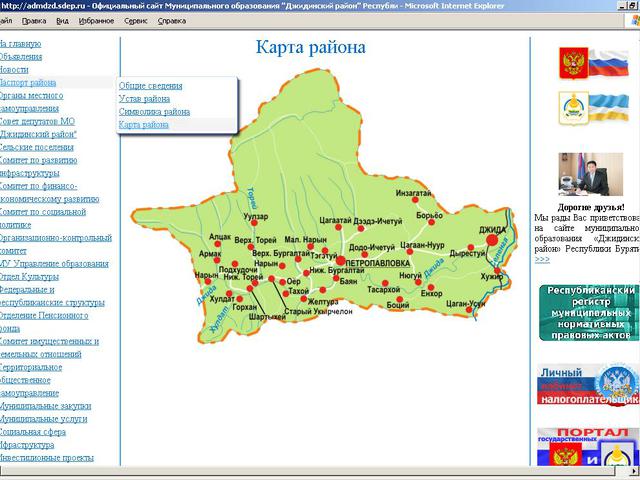
Task: Click the district head's photo
Action: click(x=590, y=175)
